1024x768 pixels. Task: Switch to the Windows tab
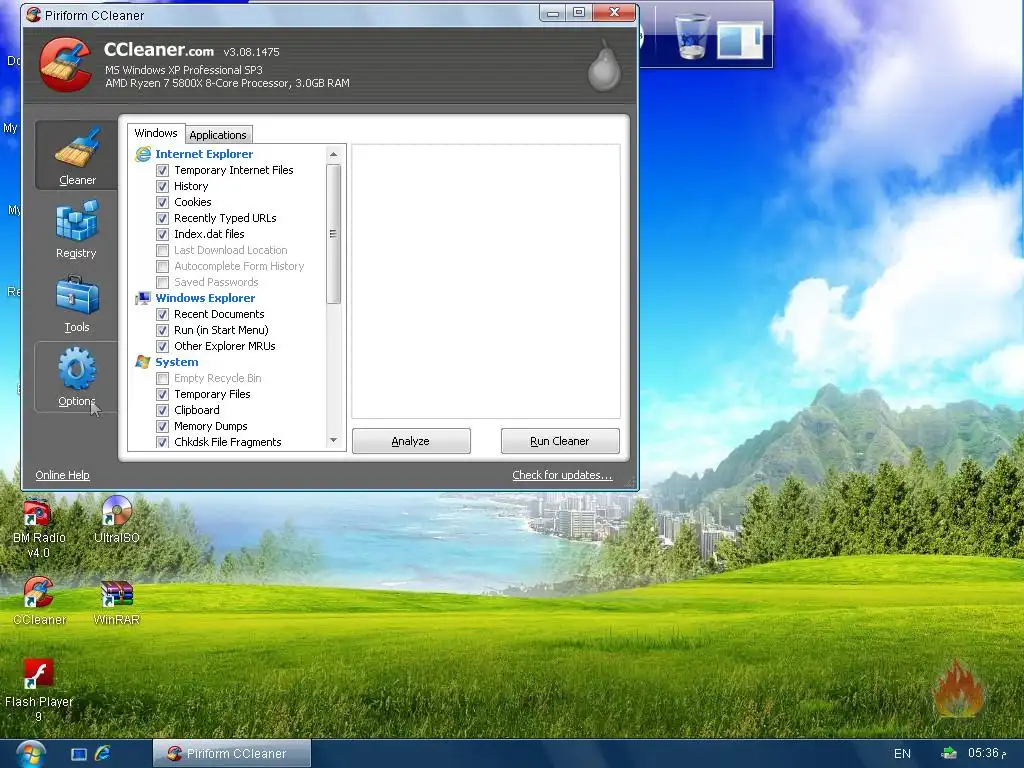(155, 133)
